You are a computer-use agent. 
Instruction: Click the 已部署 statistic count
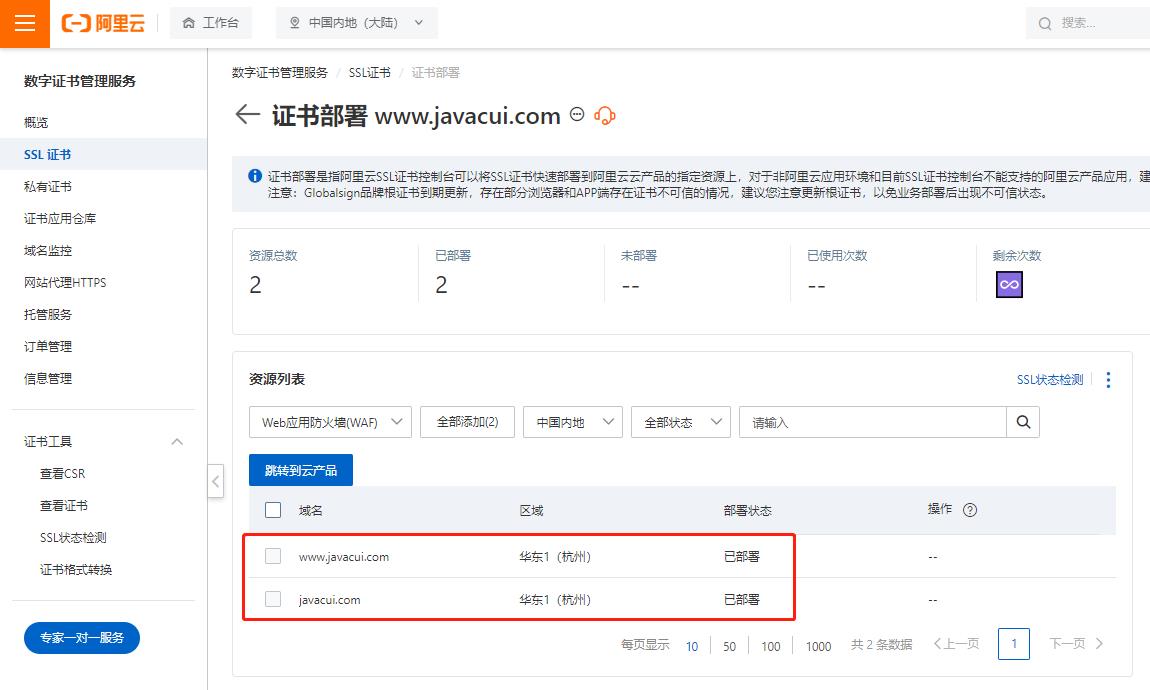pyautogui.click(x=441, y=285)
